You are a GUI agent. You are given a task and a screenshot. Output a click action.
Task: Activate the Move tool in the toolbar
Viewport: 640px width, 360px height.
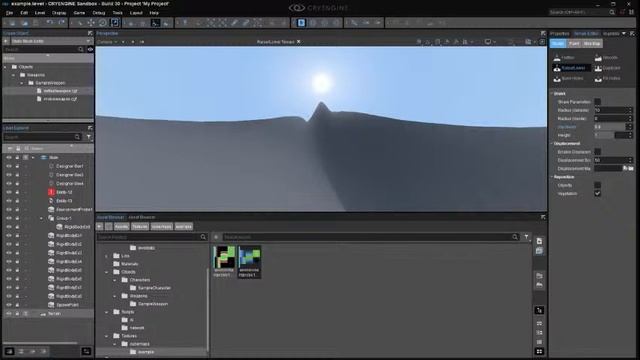click(x=91, y=23)
